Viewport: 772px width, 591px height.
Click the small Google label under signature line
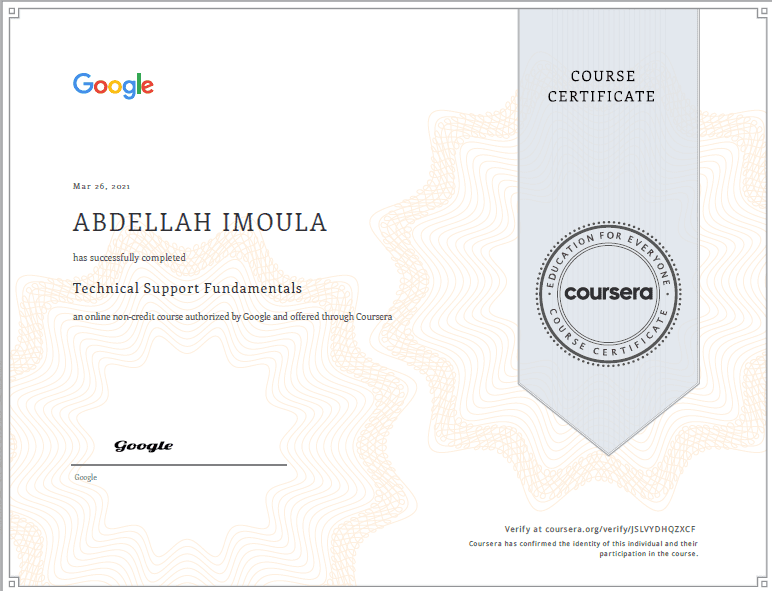(x=86, y=477)
